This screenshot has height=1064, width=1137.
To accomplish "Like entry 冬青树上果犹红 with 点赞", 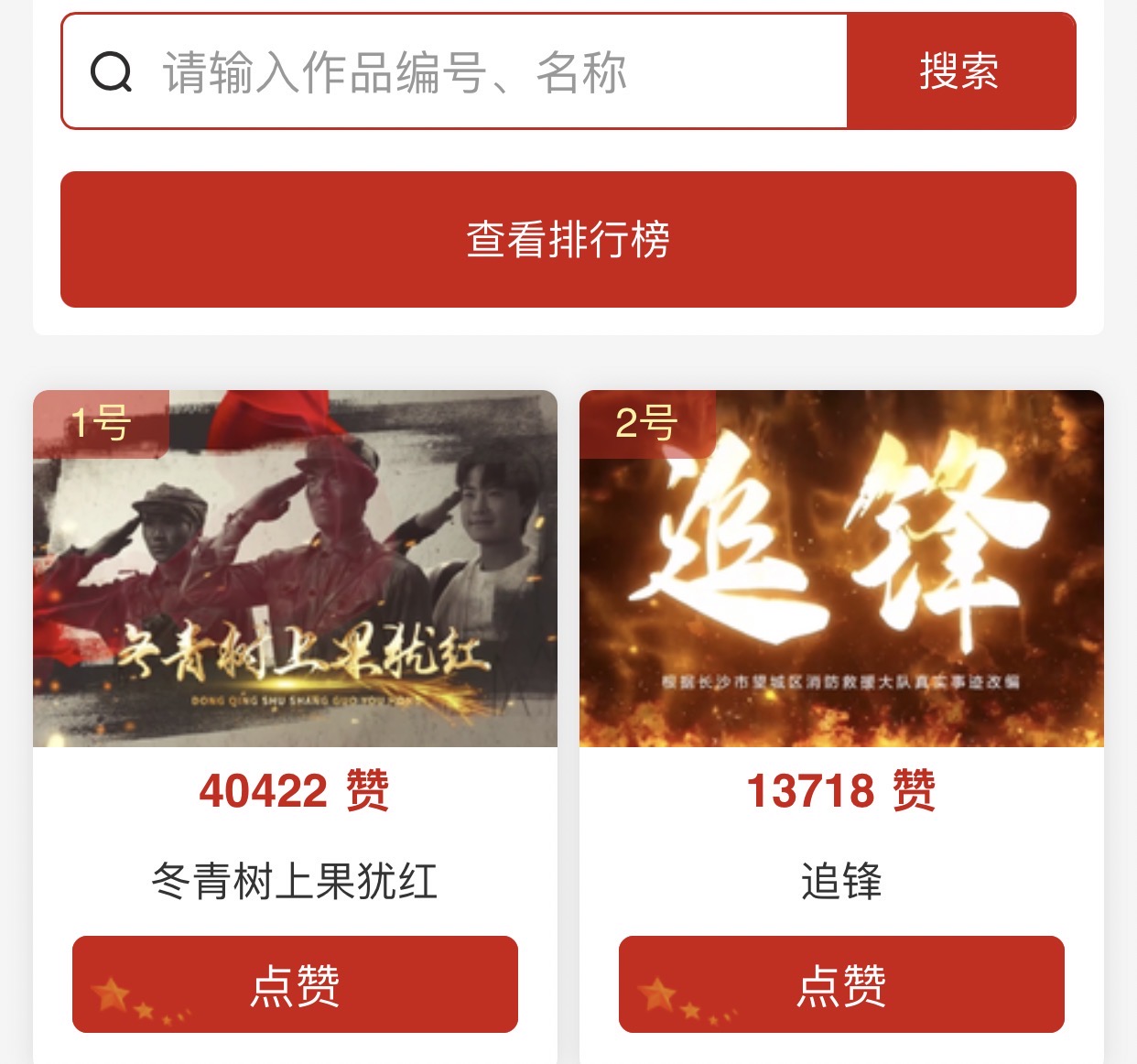I will pos(295,984).
